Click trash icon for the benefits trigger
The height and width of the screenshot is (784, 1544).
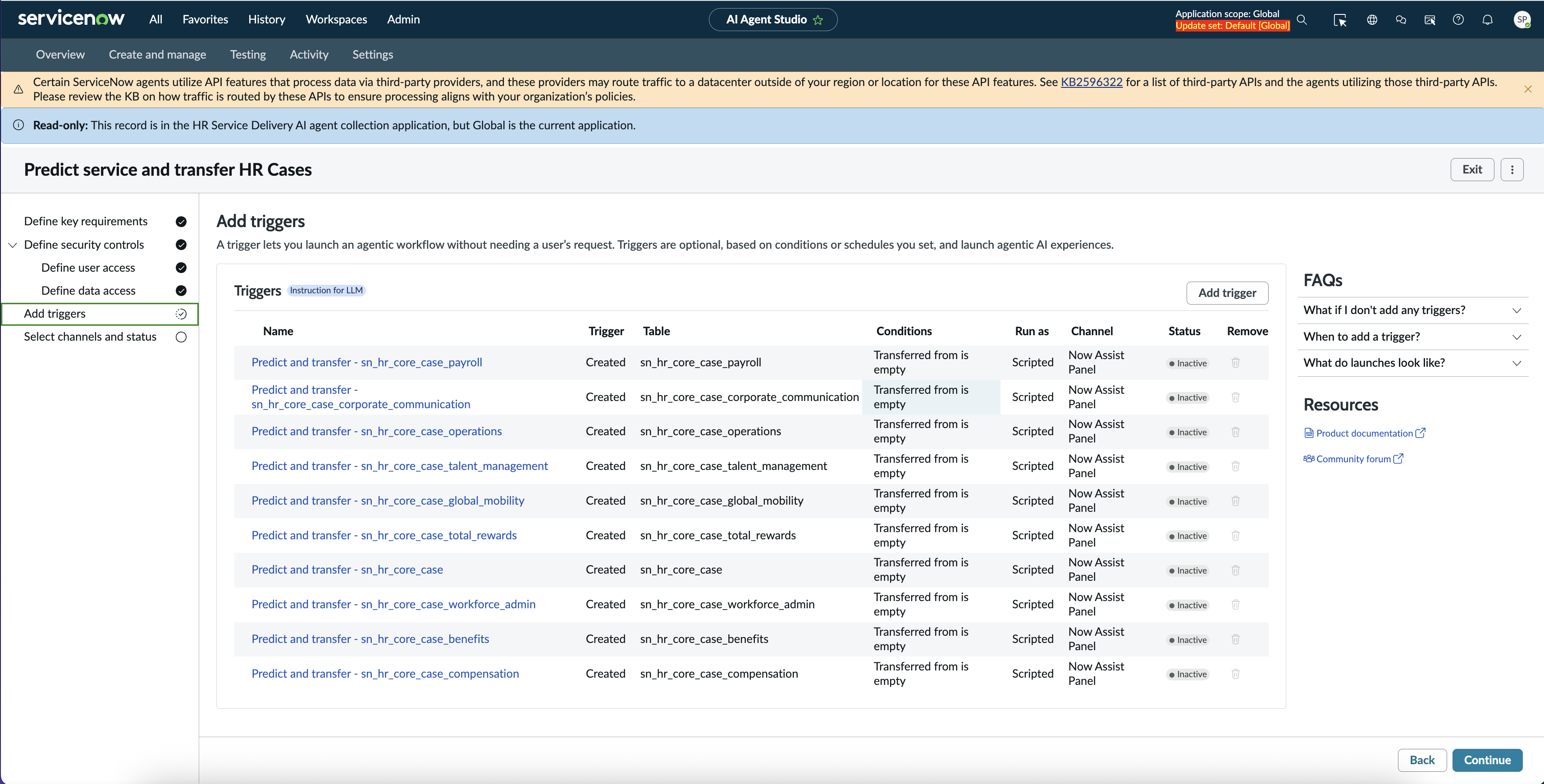point(1235,639)
